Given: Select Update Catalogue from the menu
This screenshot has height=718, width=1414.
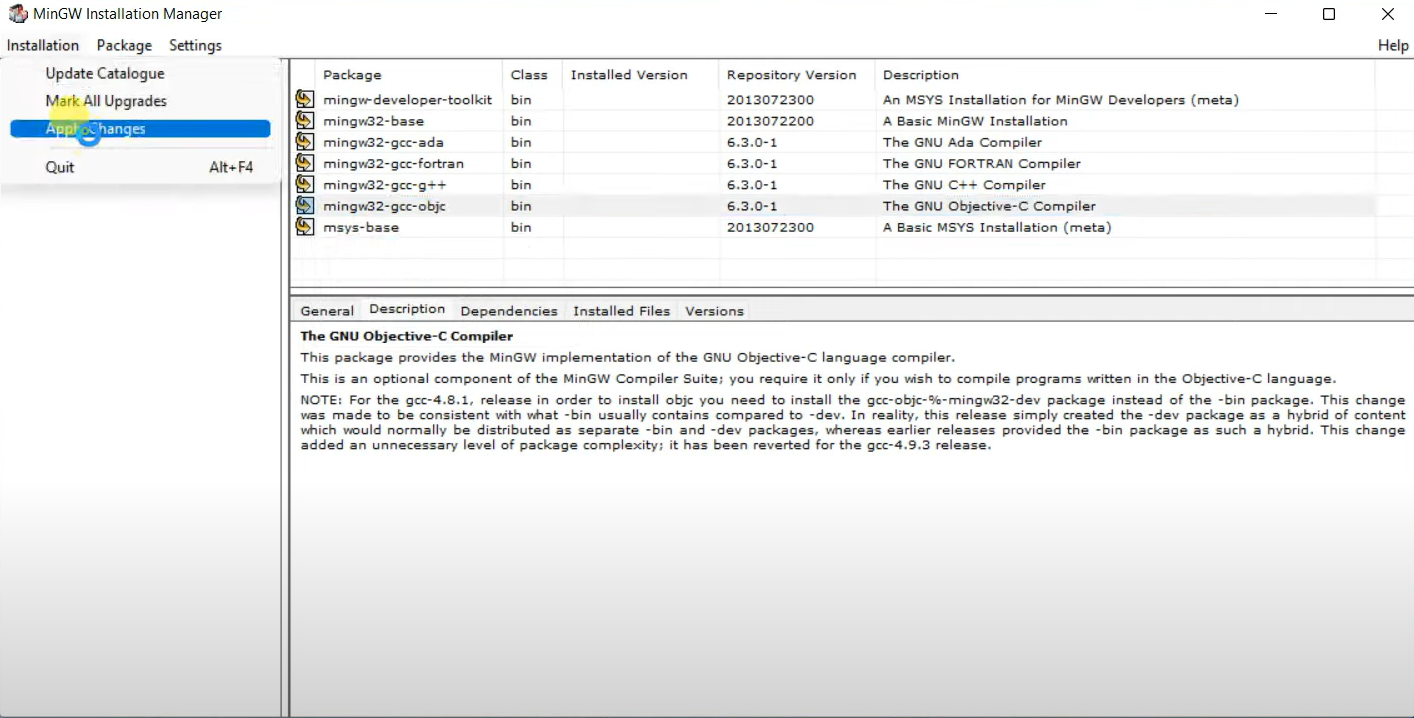Looking at the screenshot, I should pos(104,73).
